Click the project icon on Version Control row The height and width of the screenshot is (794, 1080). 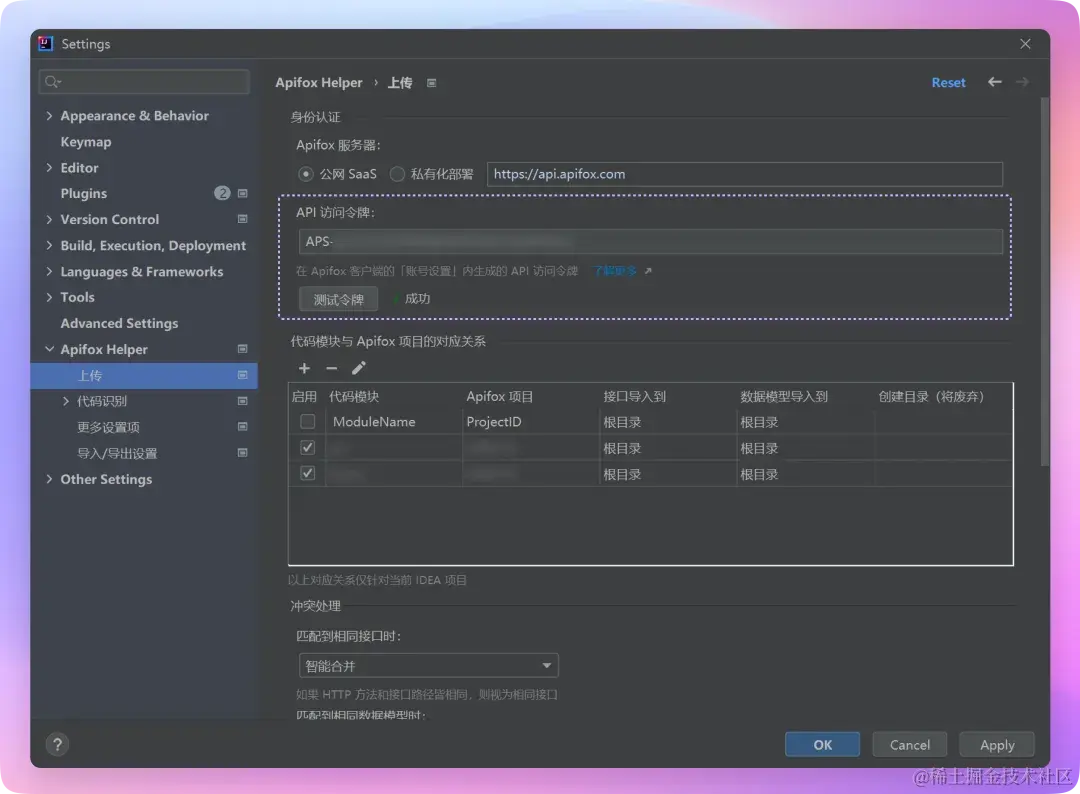click(242, 219)
